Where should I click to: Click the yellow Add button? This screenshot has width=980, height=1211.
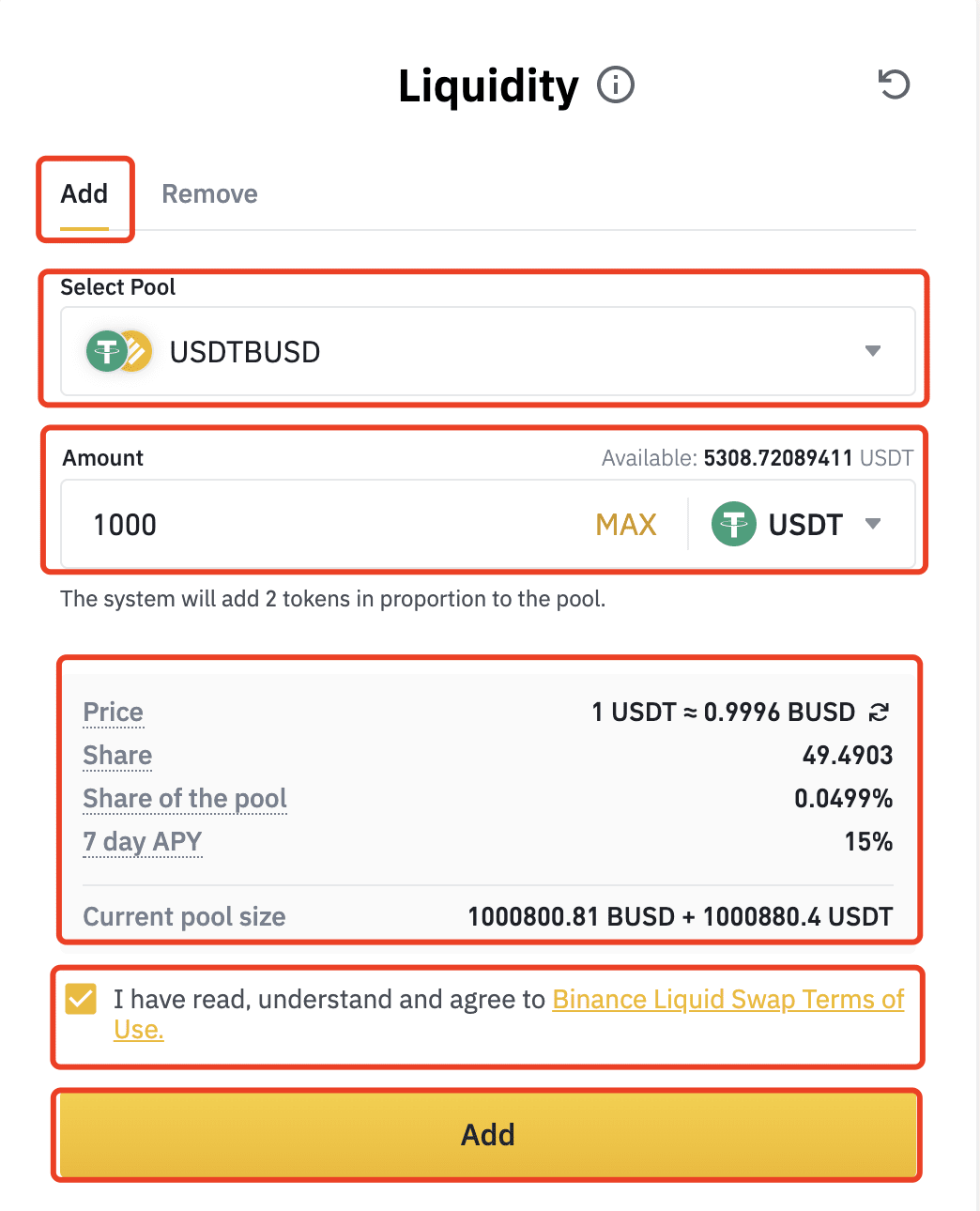pyautogui.click(x=488, y=1134)
